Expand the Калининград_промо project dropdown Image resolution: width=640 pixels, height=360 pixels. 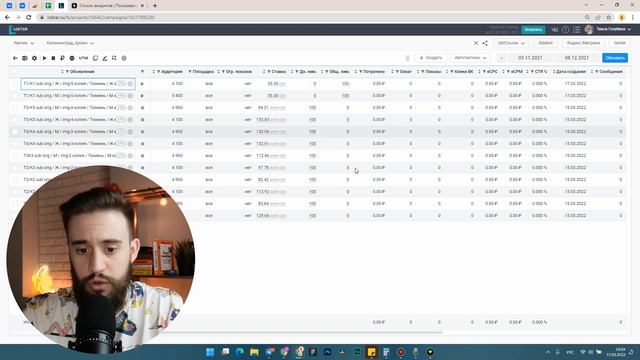(70, 43)
